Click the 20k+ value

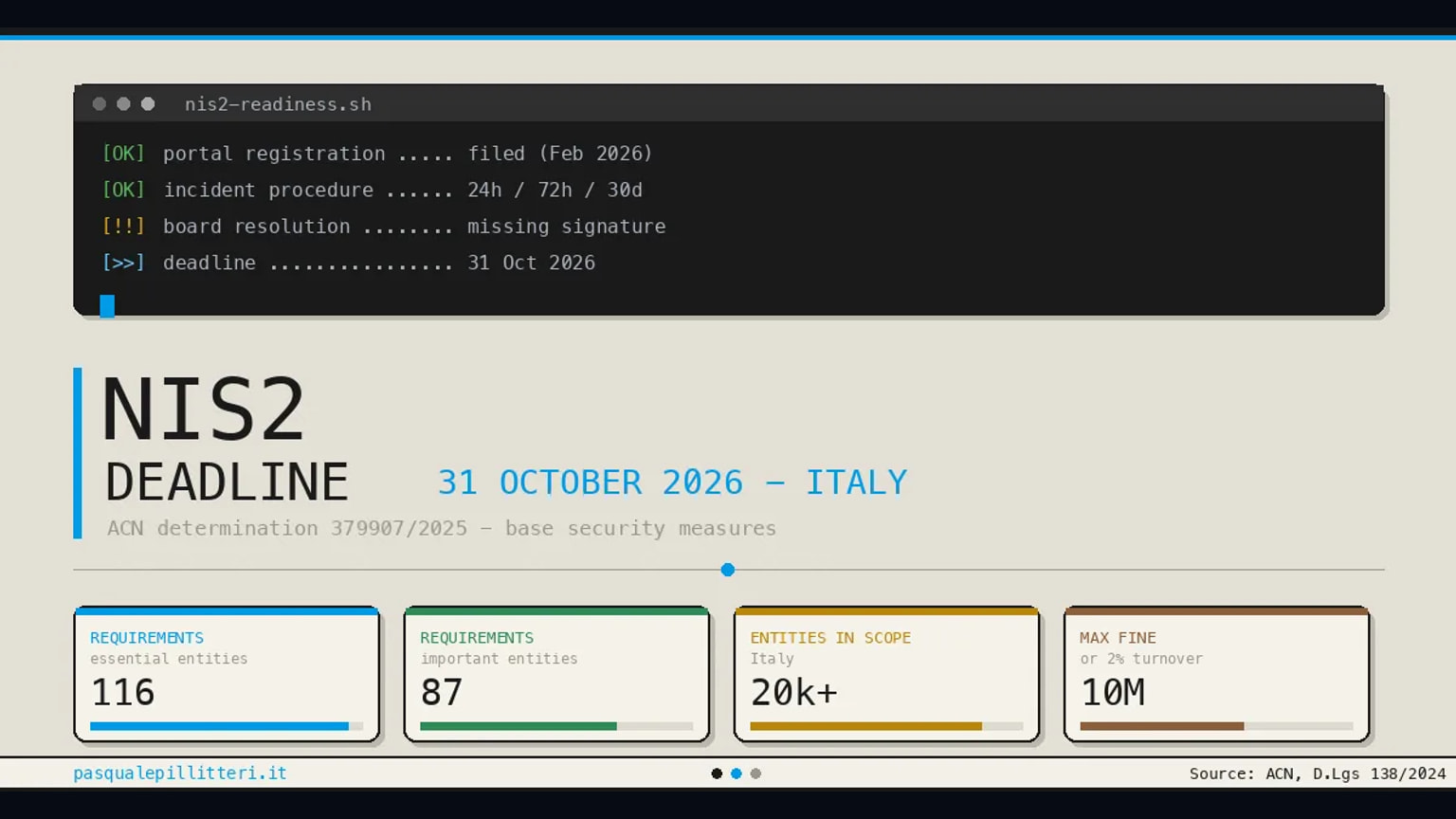pos(794,693)
